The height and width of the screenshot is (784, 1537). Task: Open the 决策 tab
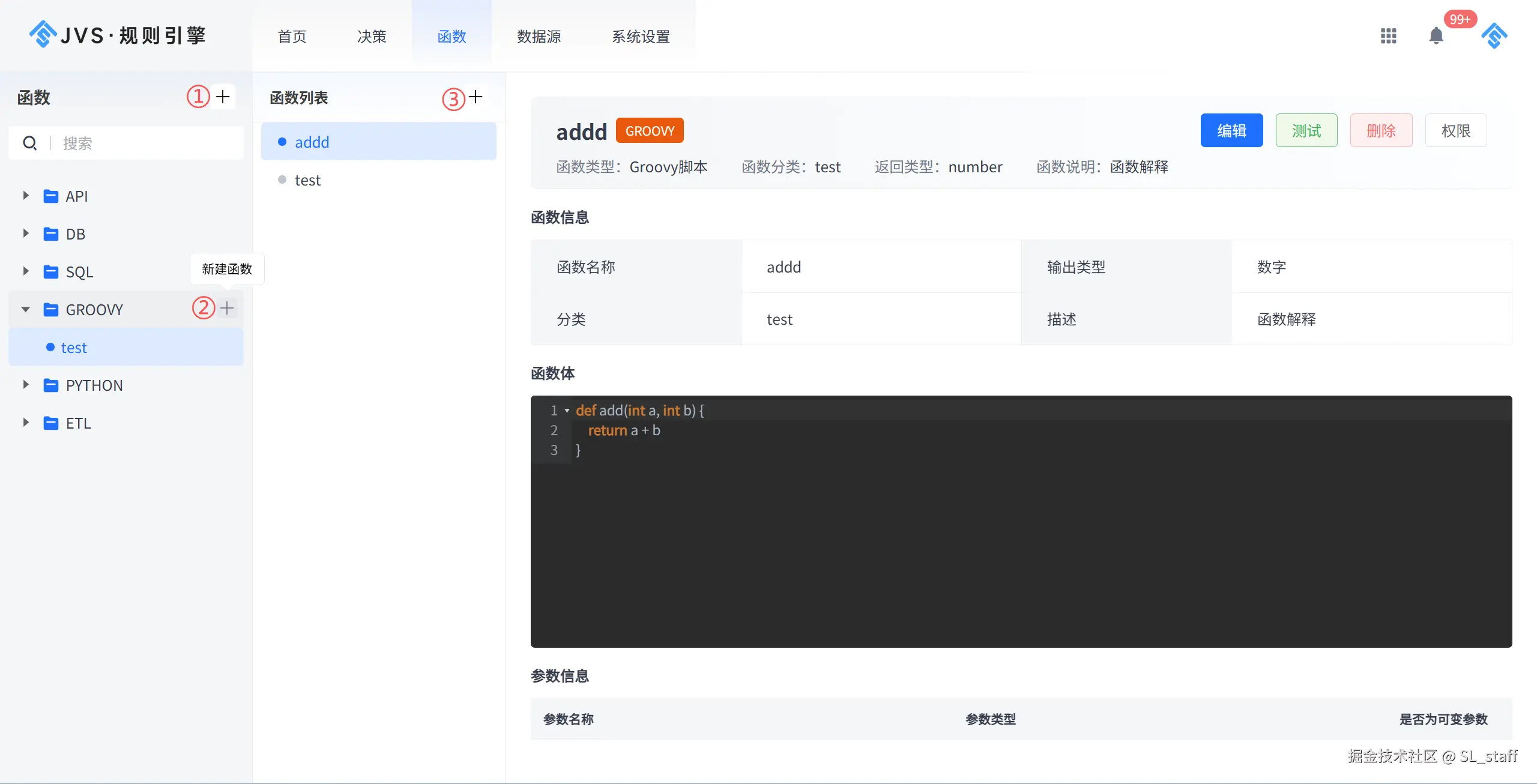(x=372, y=37)
